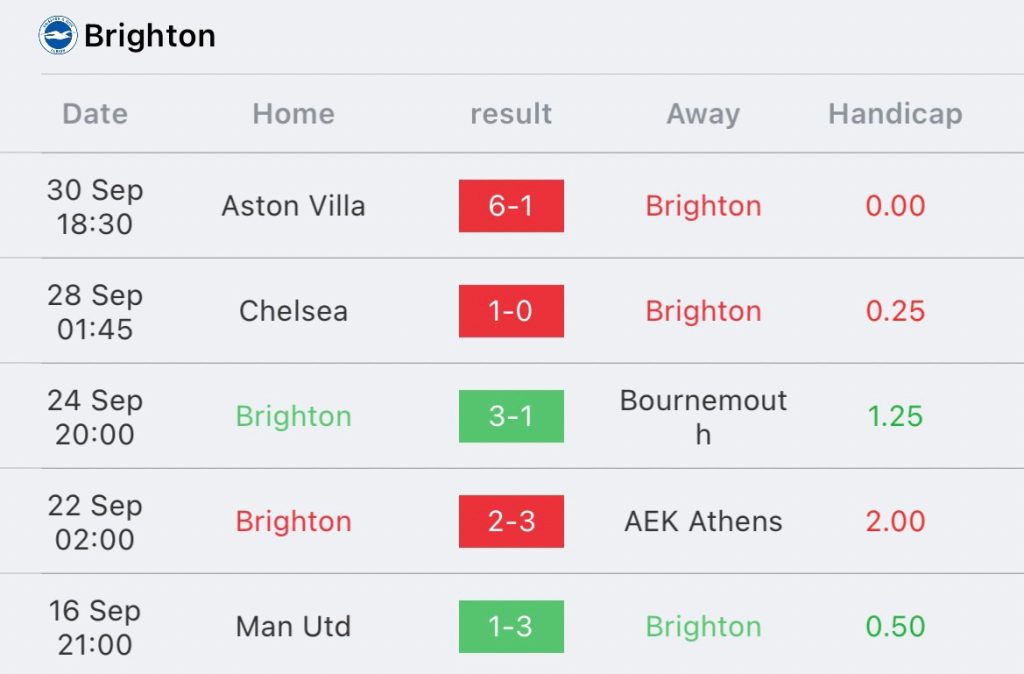The height and width of the screenshot is (674, 1024).
Task: Click the Brighton club crest icon
Action: pos(58,35)
